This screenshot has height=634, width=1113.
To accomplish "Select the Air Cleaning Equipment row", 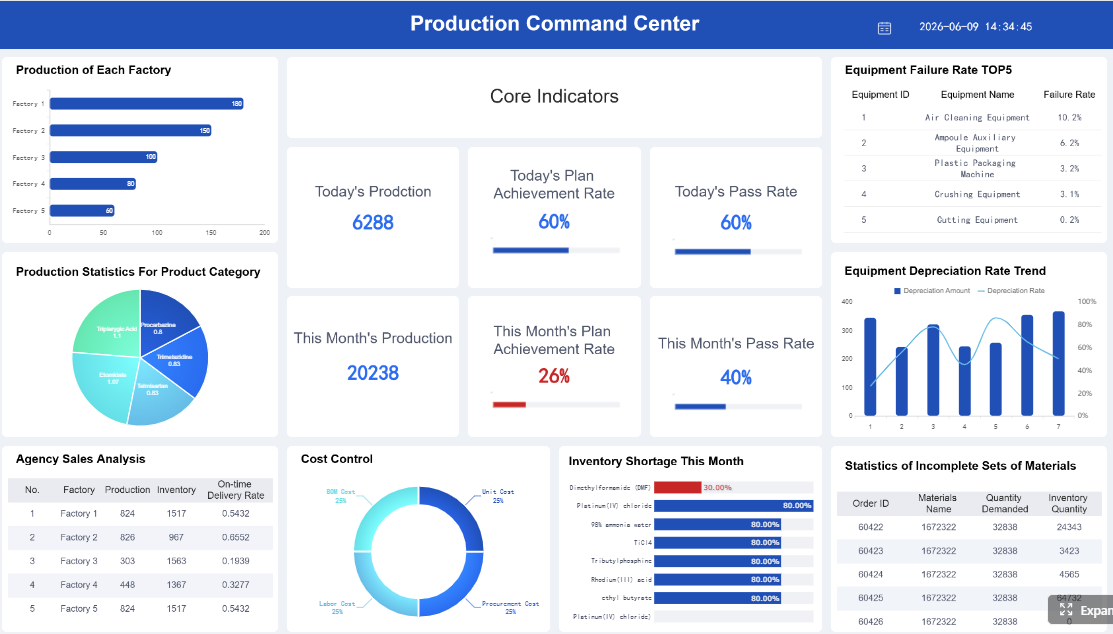I will [x=969, y=118].
